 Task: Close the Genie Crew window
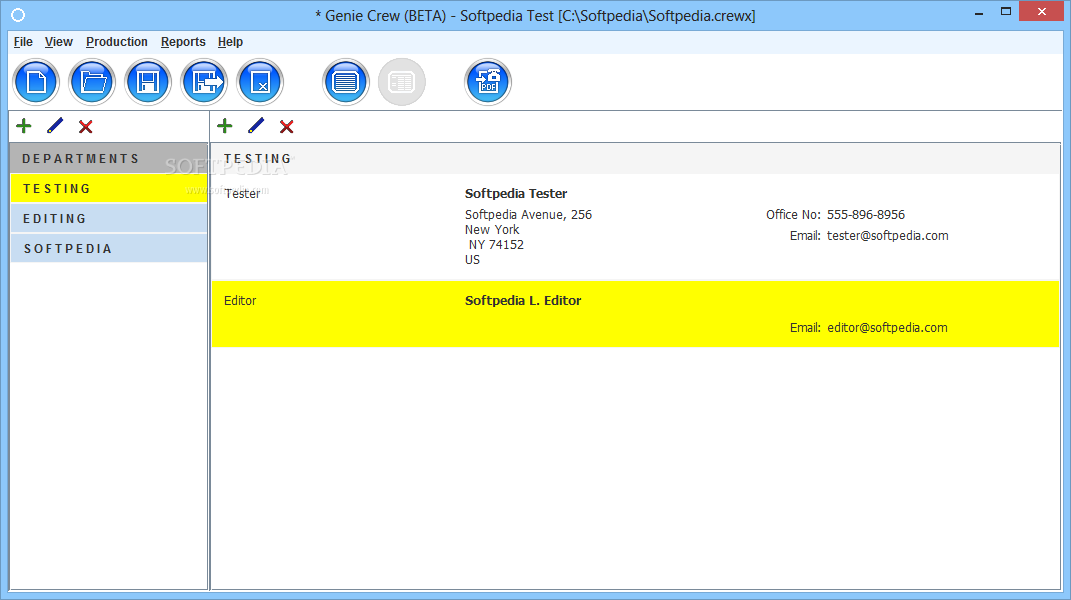tap(1042, 12)
